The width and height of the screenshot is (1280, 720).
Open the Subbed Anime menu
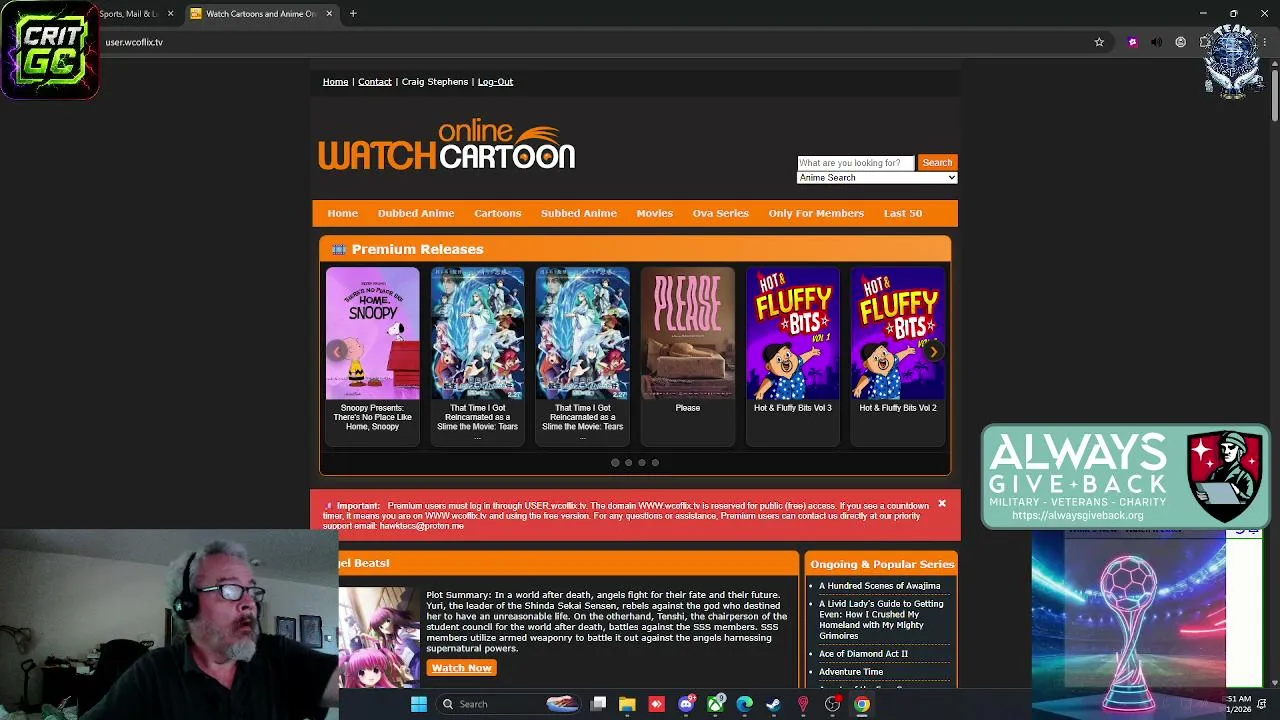(579, 213)
